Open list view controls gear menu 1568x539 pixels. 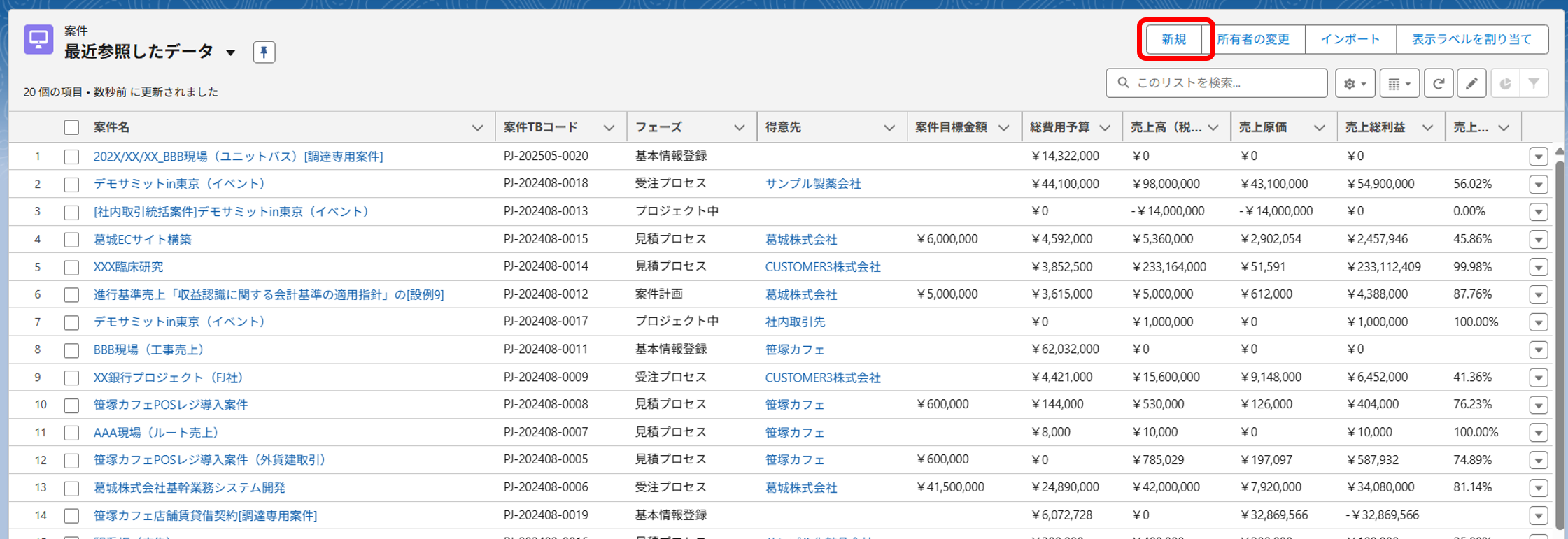[x=1355, y=83]
